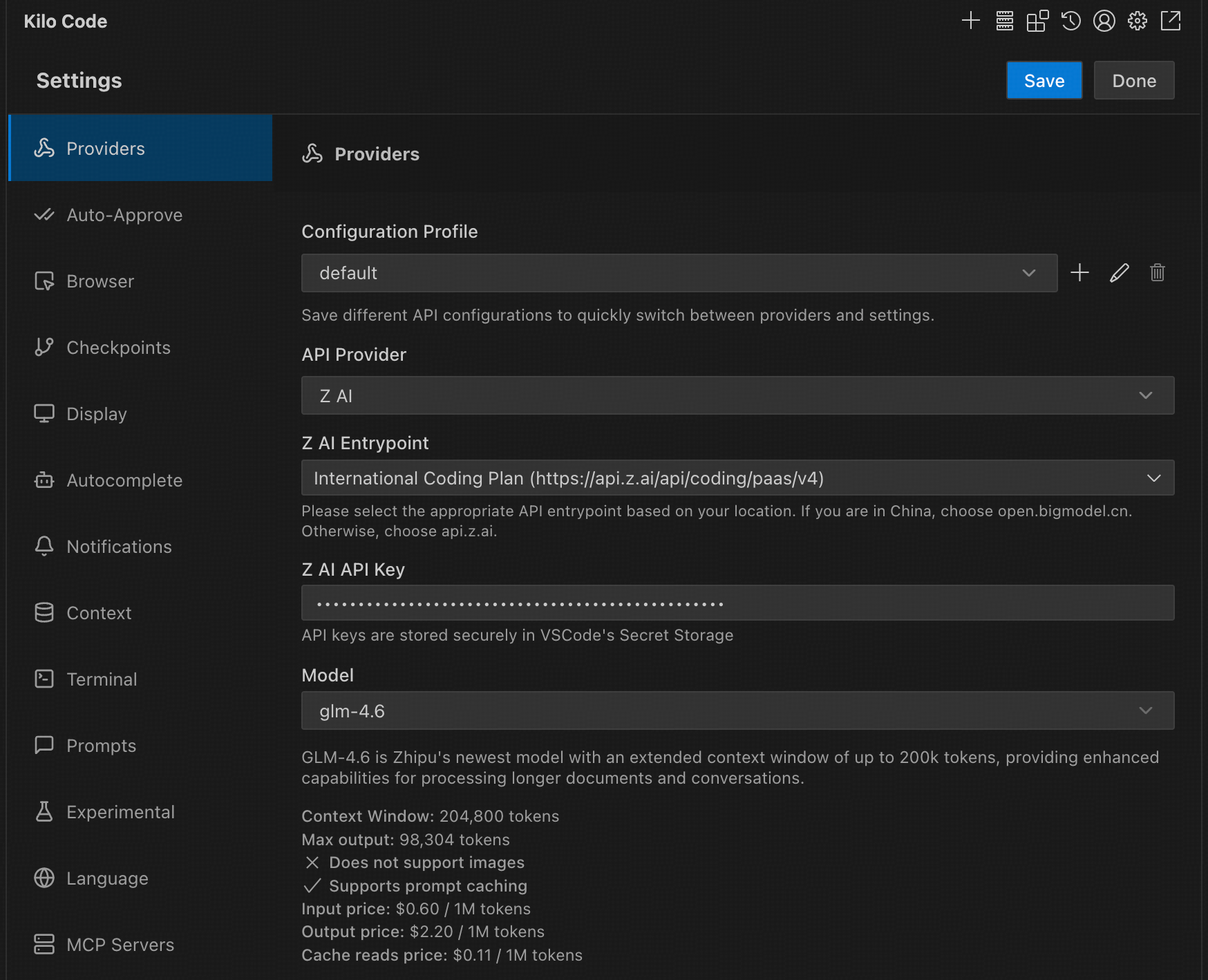Image resolution: width=1208 pixels, height=980 pixels.
Task: Open the account profile icon
Action: coord(1104,21)
